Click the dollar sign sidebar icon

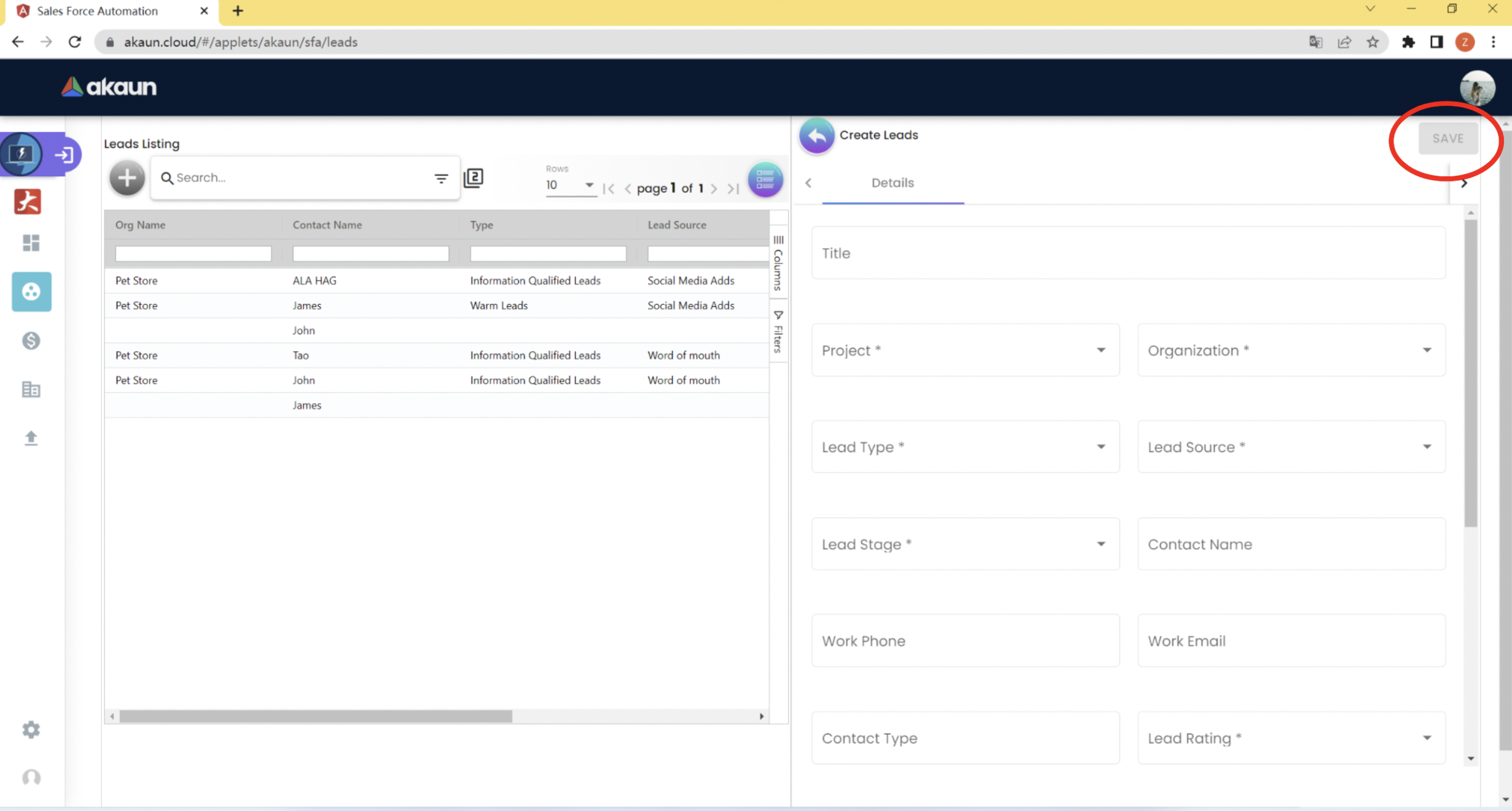[31, 340]
